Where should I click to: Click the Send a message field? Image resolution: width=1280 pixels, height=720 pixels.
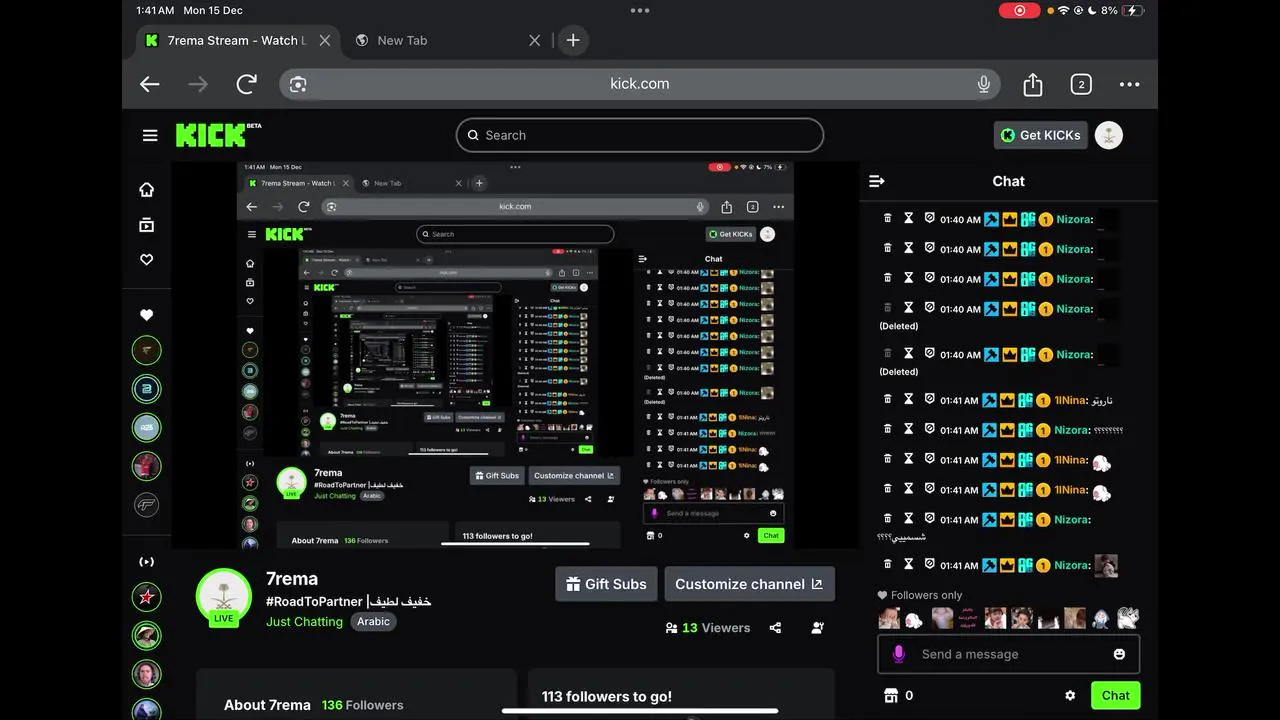tap(1008, 654)
